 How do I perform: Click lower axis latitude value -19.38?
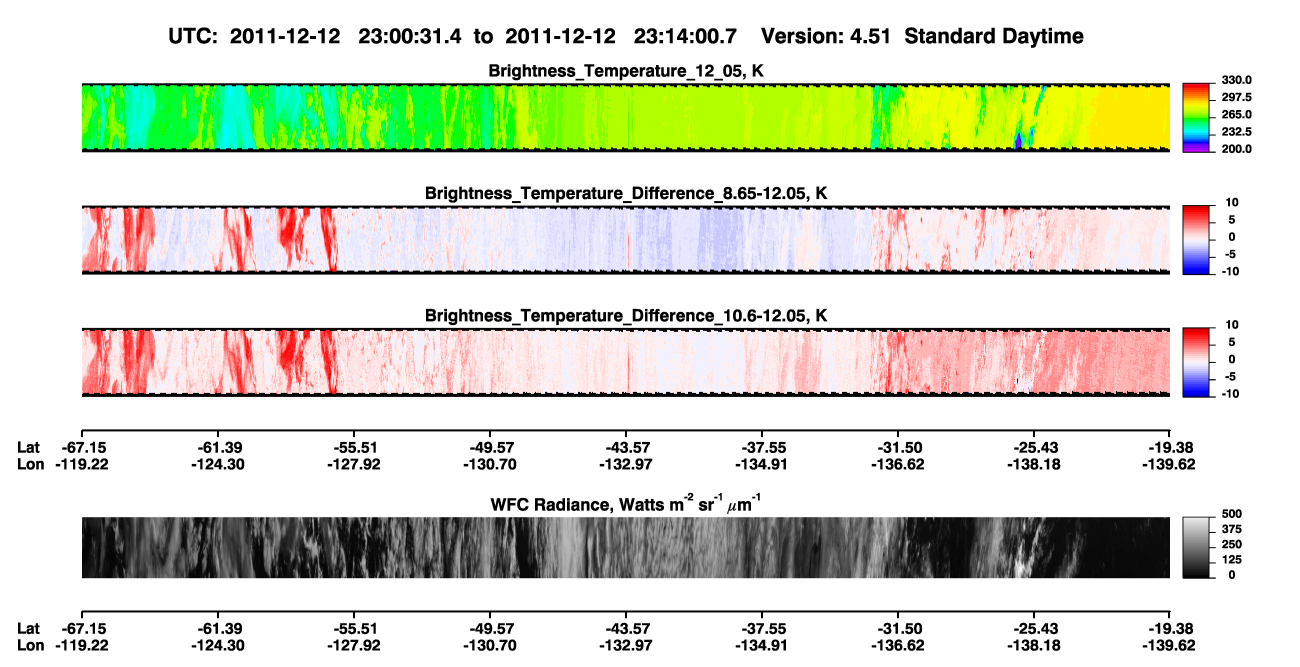pyautogui.click(x=1169, y=629)
